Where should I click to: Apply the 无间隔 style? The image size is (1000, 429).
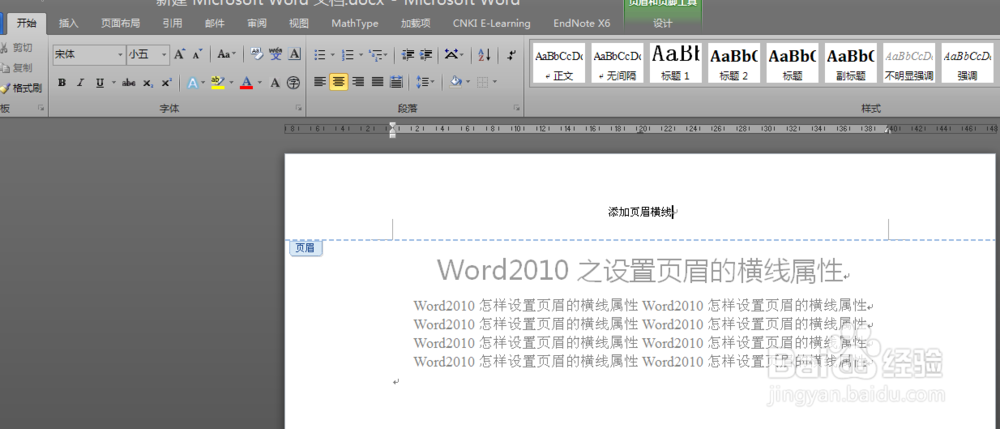617,63
